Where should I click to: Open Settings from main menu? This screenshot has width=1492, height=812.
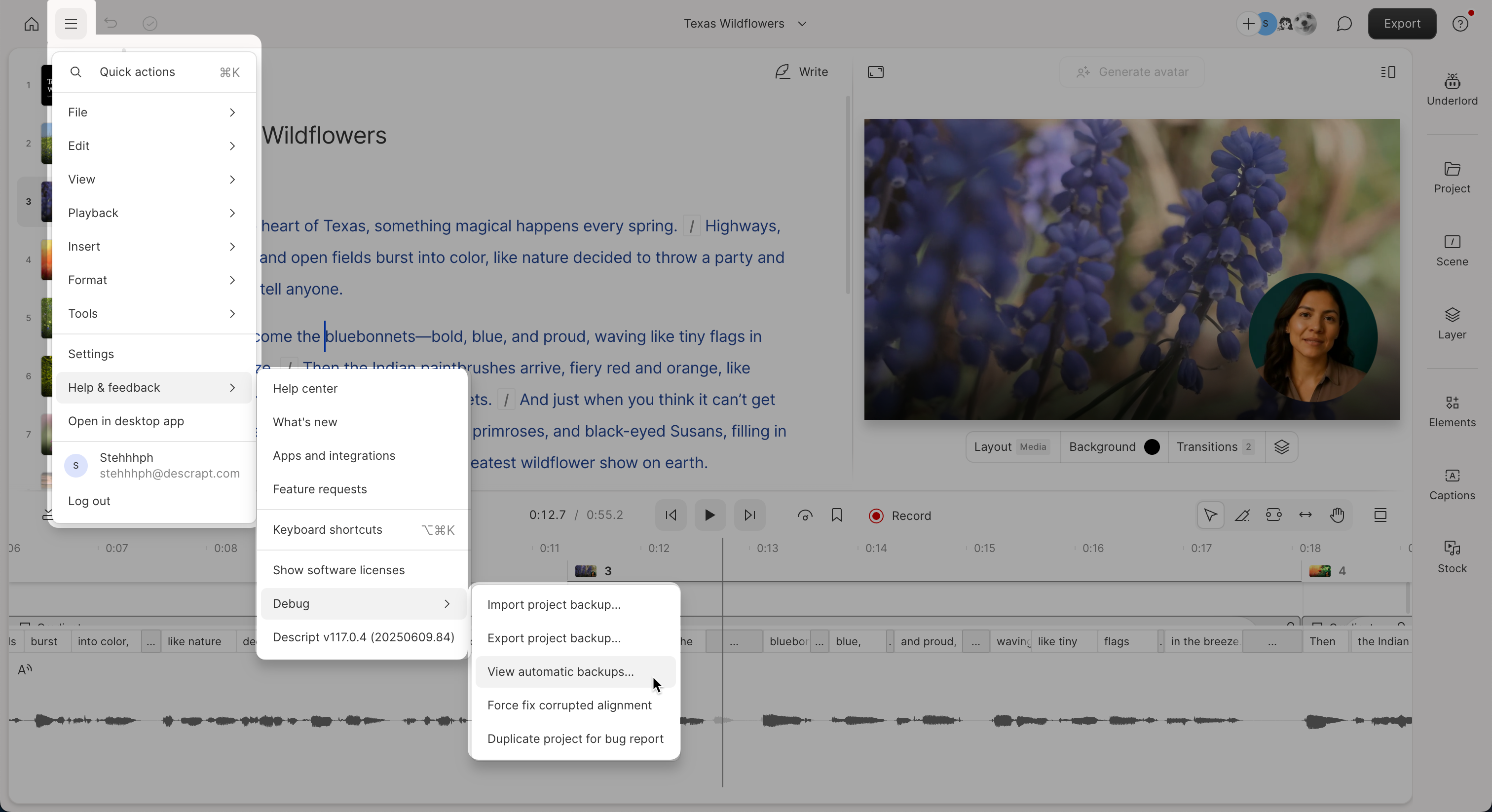tap(153, 354)
